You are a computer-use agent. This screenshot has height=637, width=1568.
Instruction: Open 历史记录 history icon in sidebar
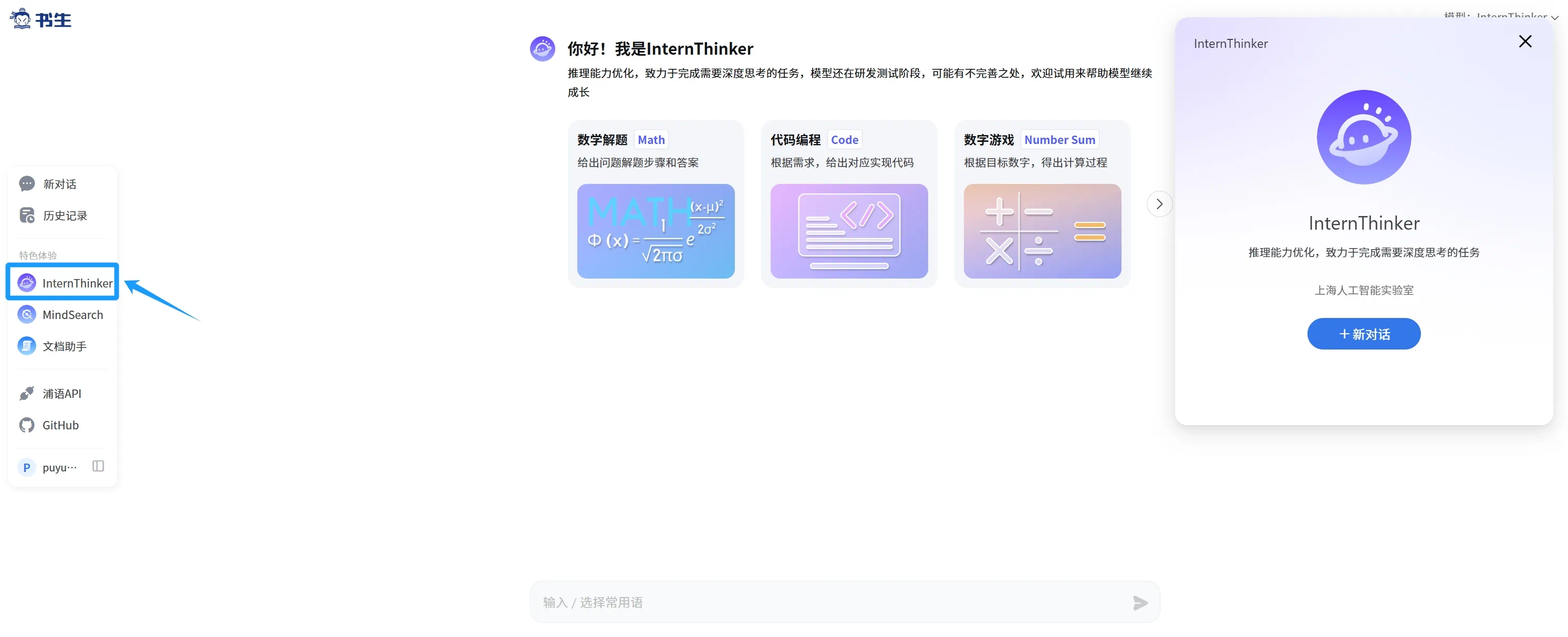[x=27, y=215]
